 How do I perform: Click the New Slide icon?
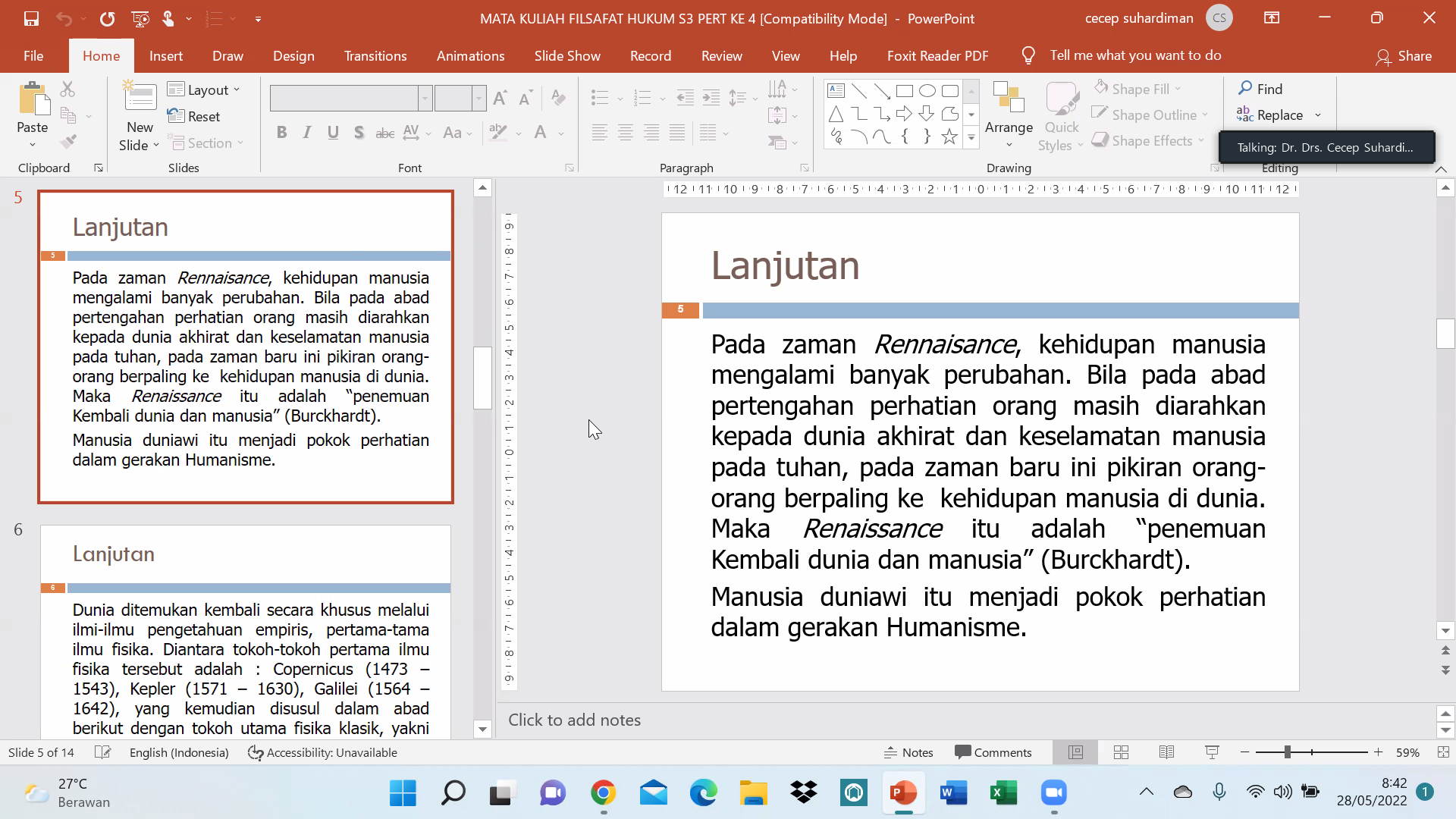click(x=140, y=98)
